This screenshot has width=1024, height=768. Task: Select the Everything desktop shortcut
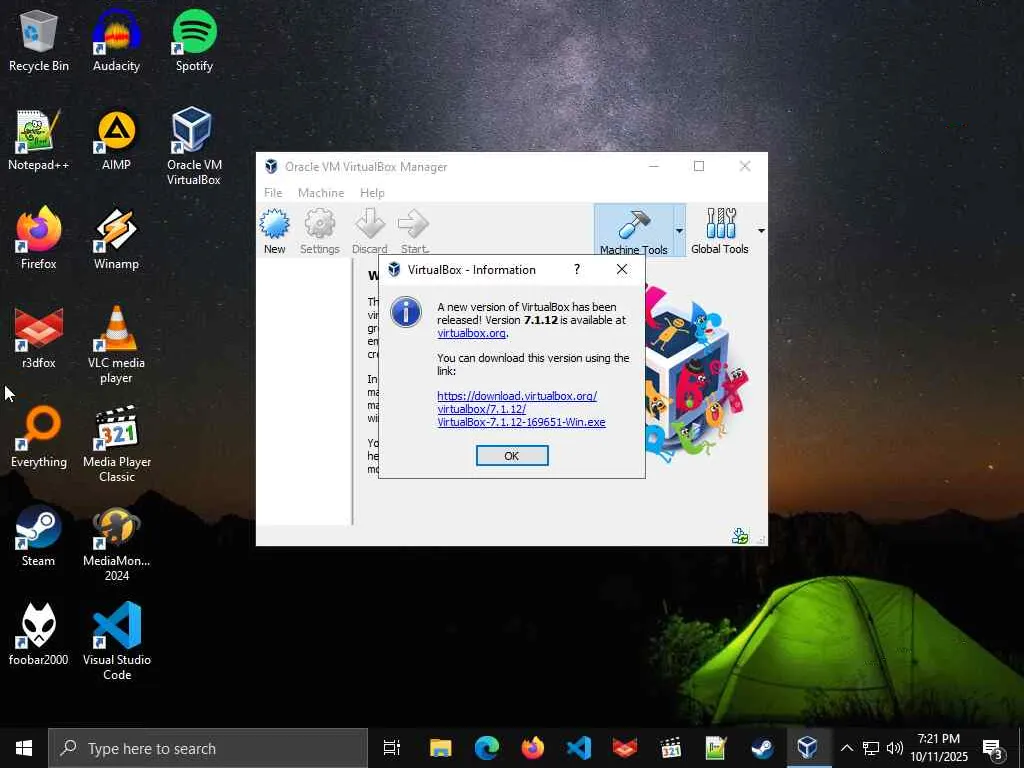pos(39,438)
